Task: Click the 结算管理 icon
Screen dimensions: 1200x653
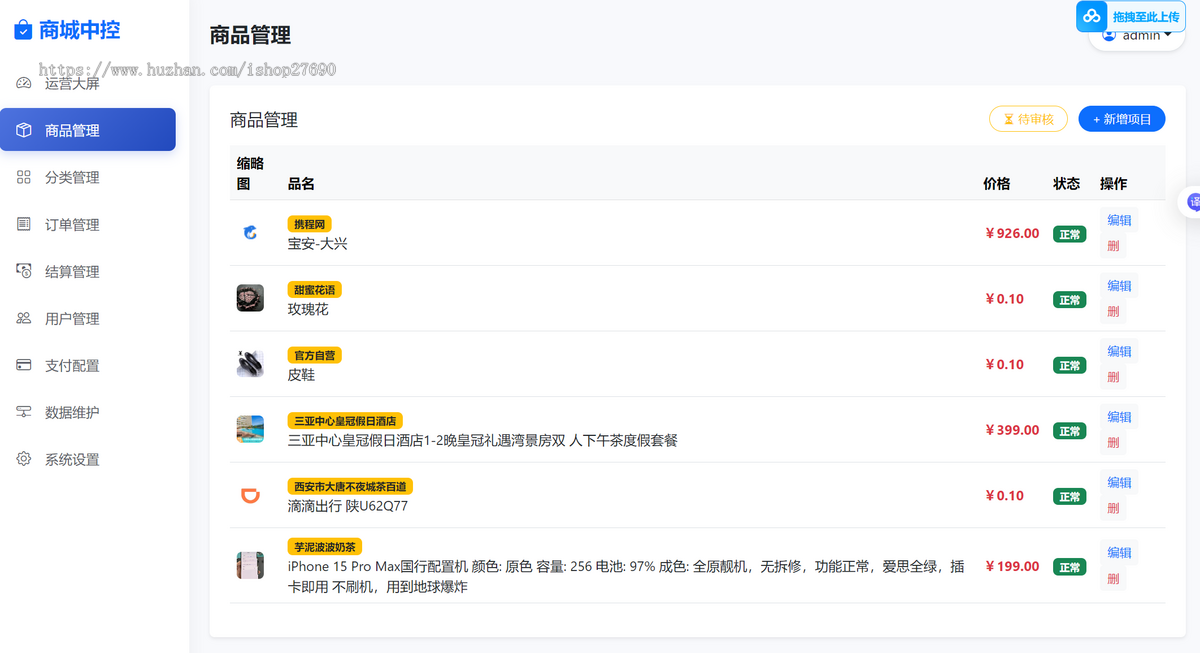Action: point(24,271)
